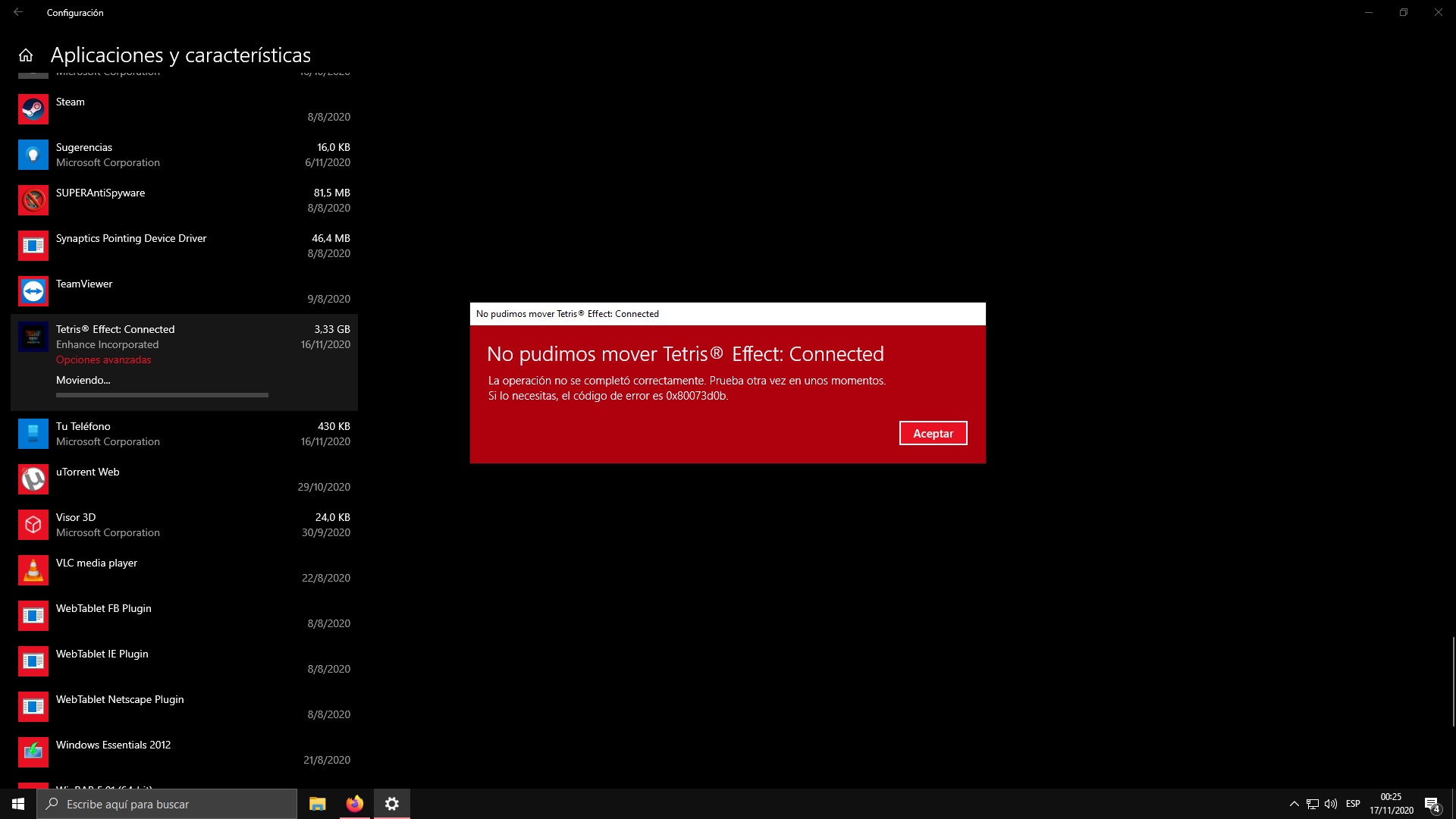
Task: Click the Tetris Effect moving progress bar
Action: 162,395
